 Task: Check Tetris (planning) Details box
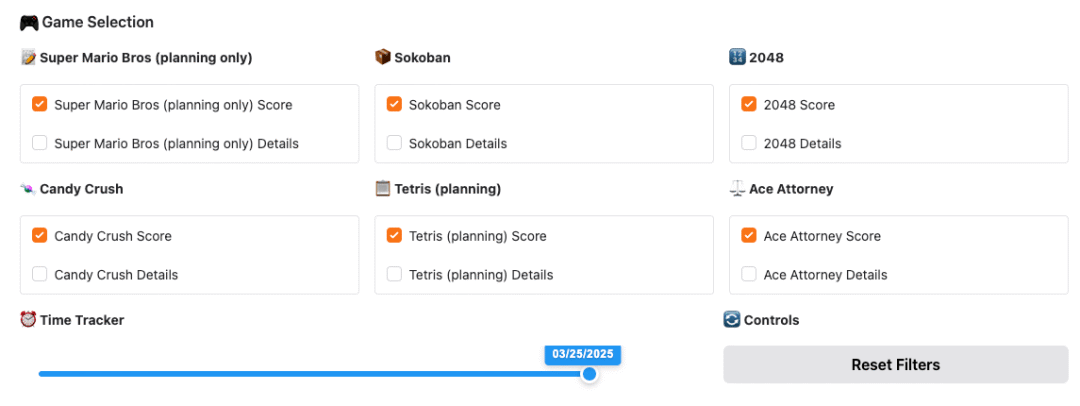[394, 274]
